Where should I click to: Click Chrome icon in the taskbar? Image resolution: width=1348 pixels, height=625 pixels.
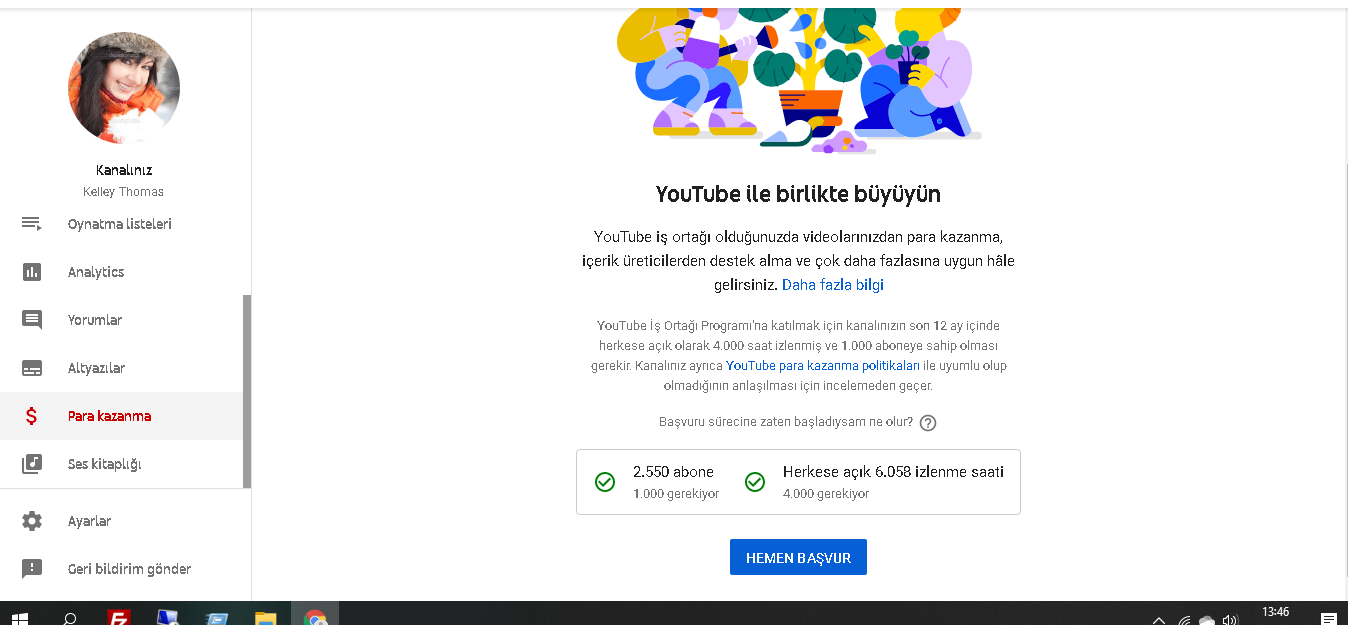pyautogui.click(x=315, y=618)
